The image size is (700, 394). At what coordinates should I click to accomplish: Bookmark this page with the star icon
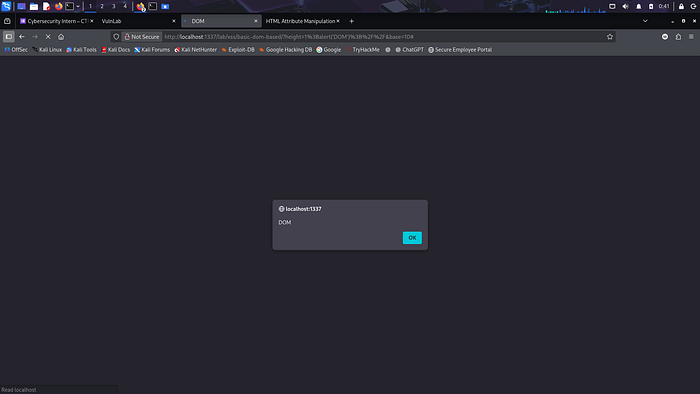(x=610, y=37)
